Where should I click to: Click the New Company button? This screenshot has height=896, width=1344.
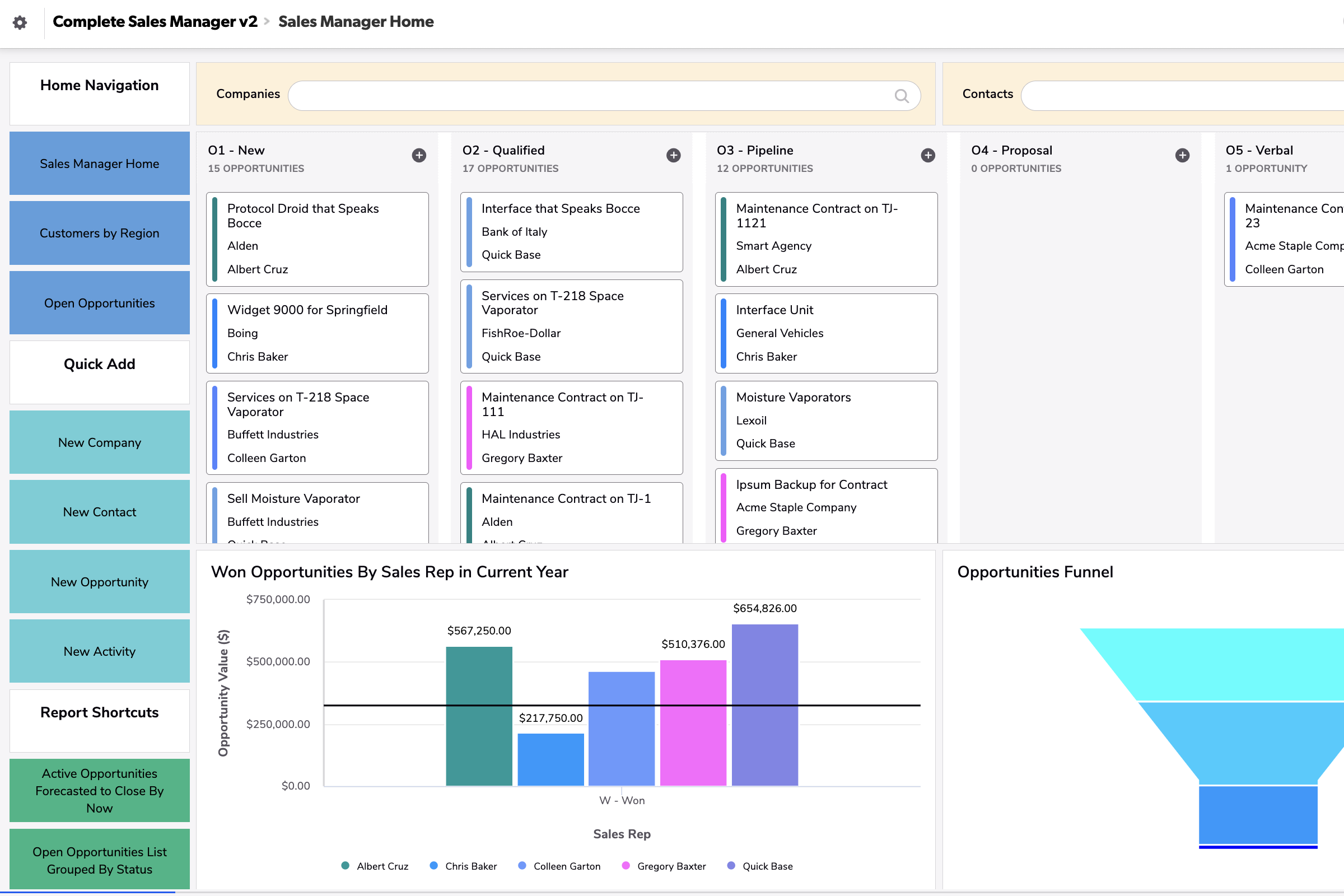pyautogui.click(x=100, y=442)
